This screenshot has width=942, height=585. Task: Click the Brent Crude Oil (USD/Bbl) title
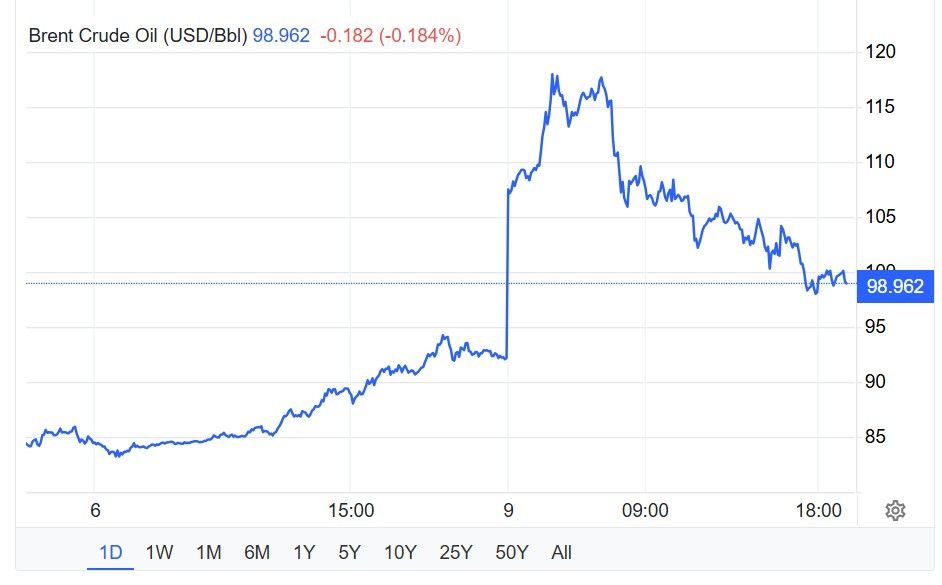137,36
